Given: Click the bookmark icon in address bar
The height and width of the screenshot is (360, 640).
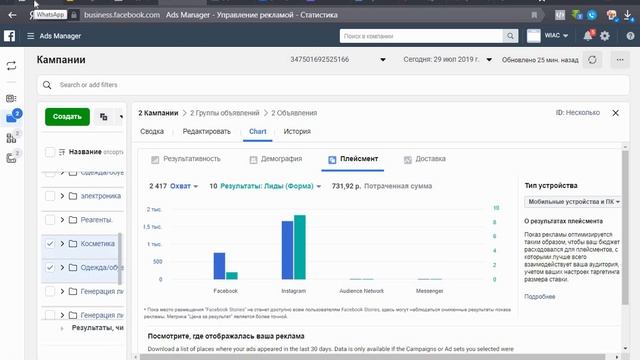Looking at the screenshot, I should tap(534, 15).
